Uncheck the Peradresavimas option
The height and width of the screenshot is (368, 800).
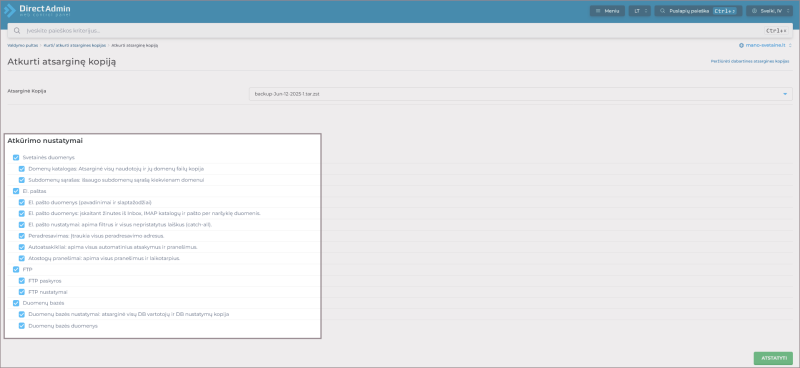[x=22, y=236]
